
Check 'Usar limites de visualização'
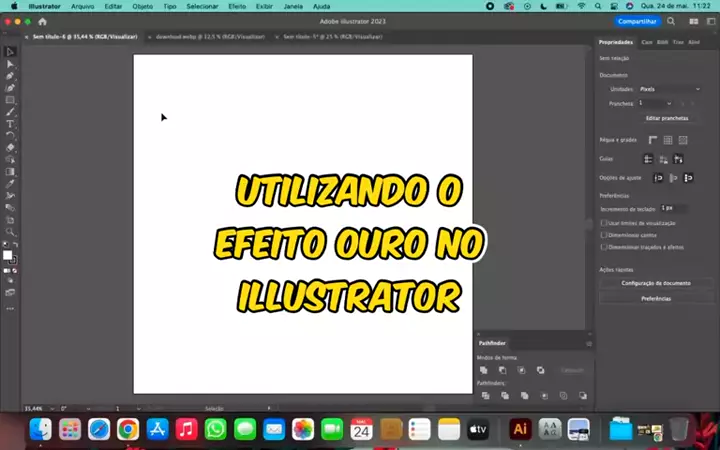click(x=604, y=223)
